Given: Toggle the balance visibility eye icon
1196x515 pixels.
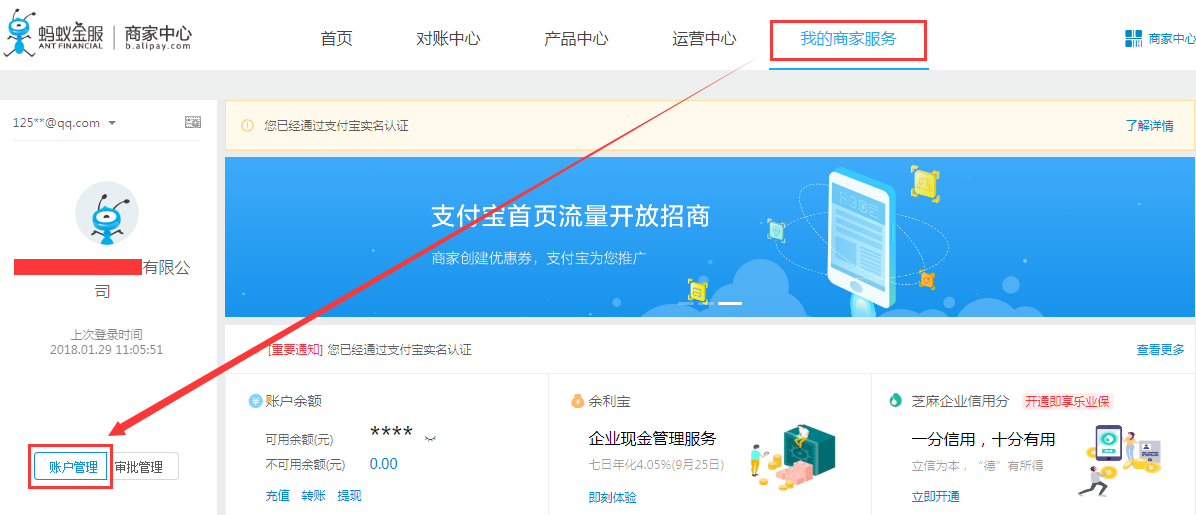Looking at the screenshot, I should (430, 439).
